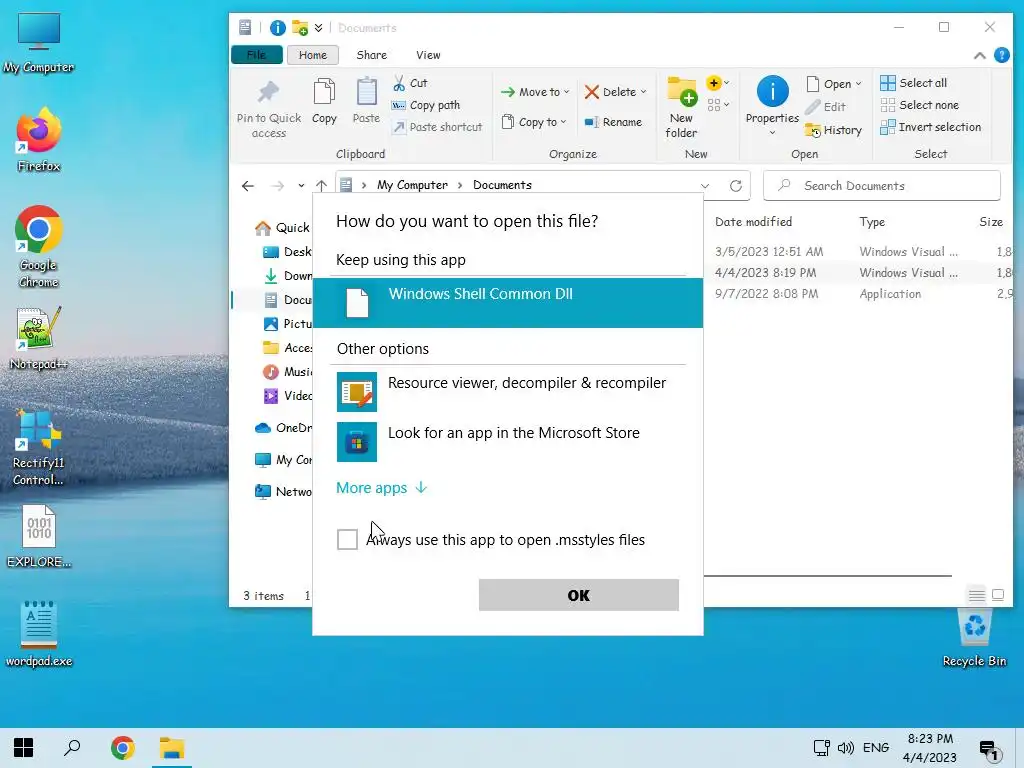Image resolution: width=1024 pixels, height=768 pixels.
Task: Go up one folder level
Action: (321, 185)
